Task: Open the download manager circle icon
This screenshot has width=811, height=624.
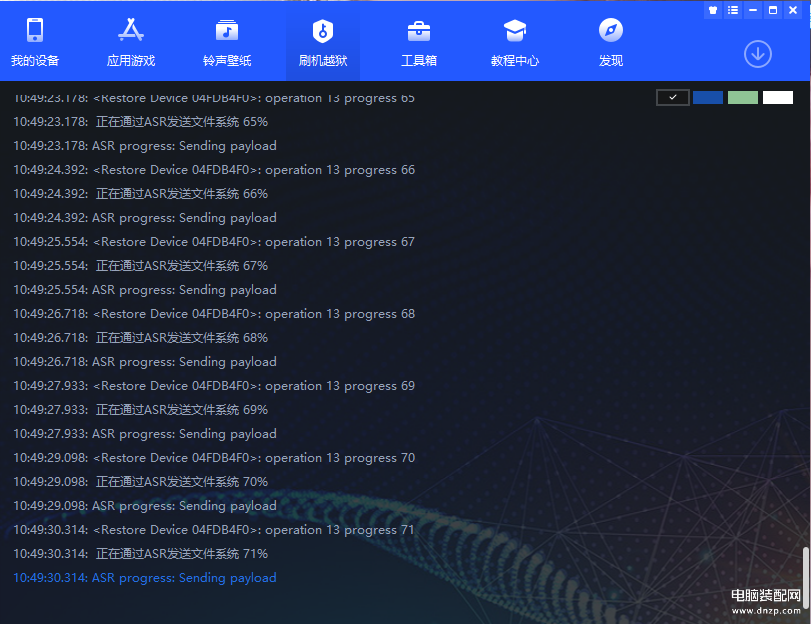Action: tap(758, 54)
